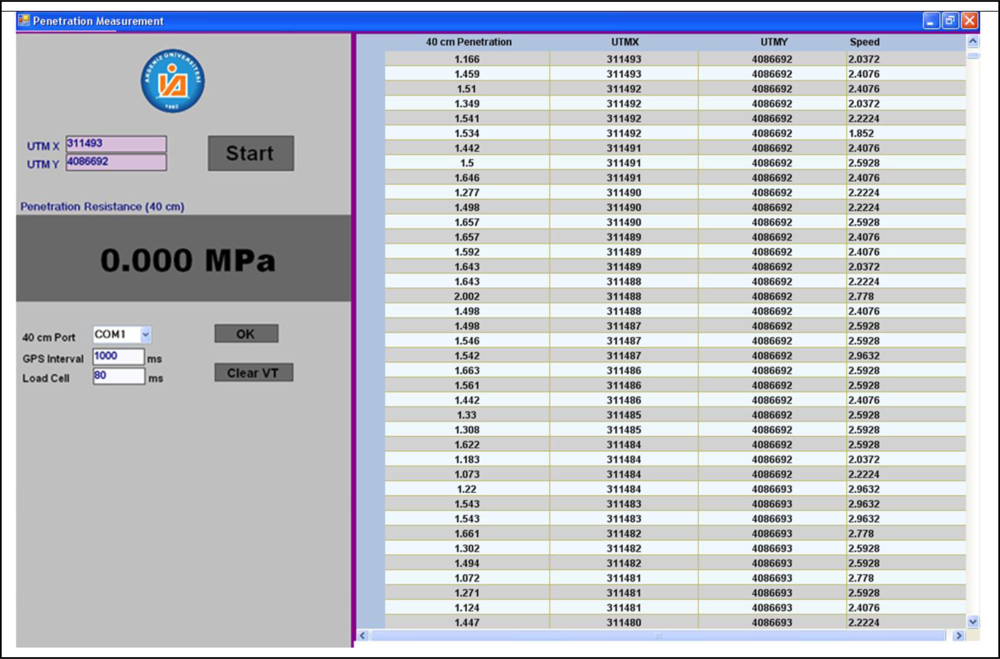Select the penetration cell 2.002
1000x659 pixels.
(x=467, y=297)
